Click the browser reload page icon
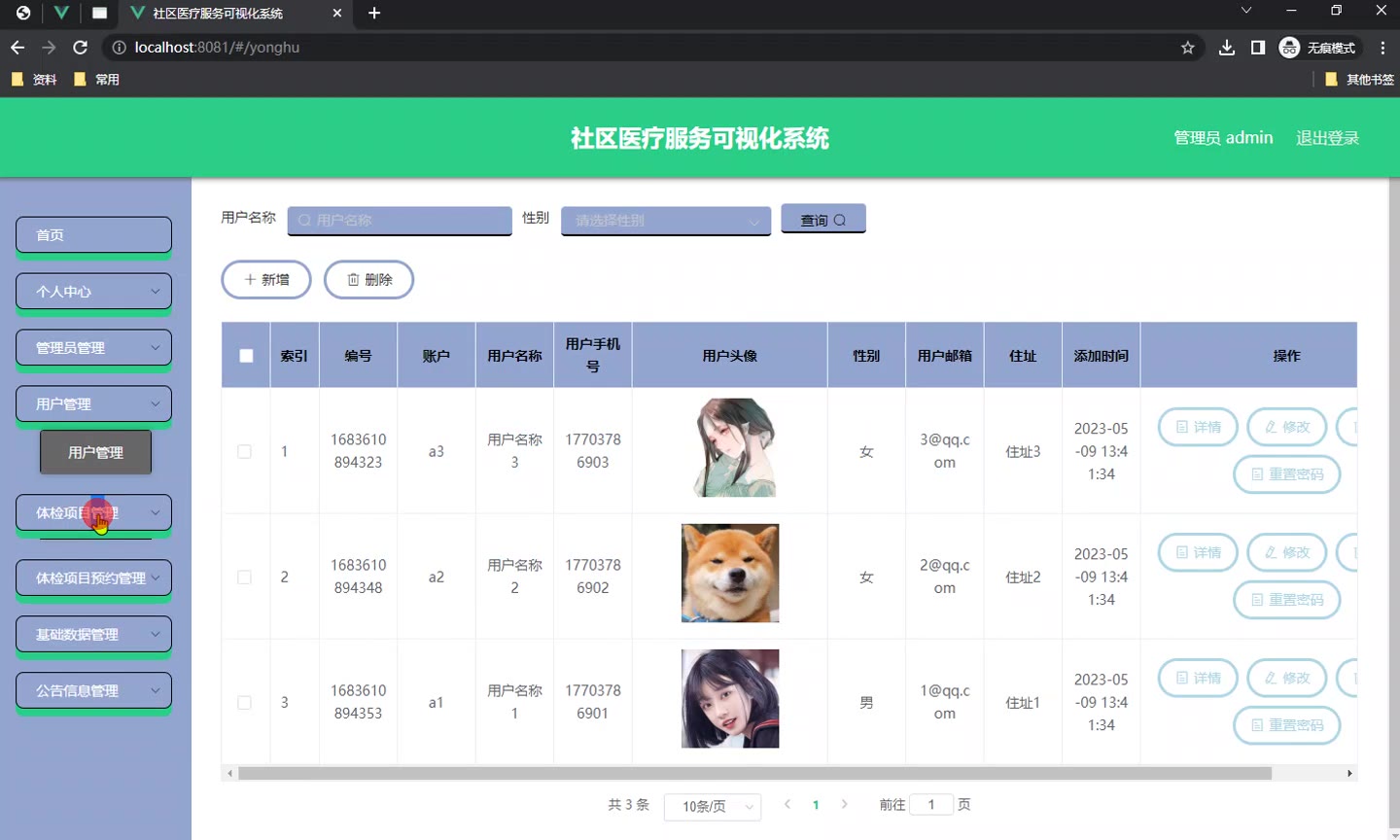 coord(81,48)
